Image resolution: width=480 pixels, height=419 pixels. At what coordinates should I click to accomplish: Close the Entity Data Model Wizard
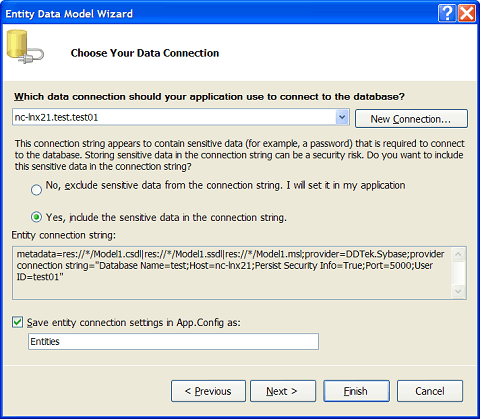click(467, 14)
